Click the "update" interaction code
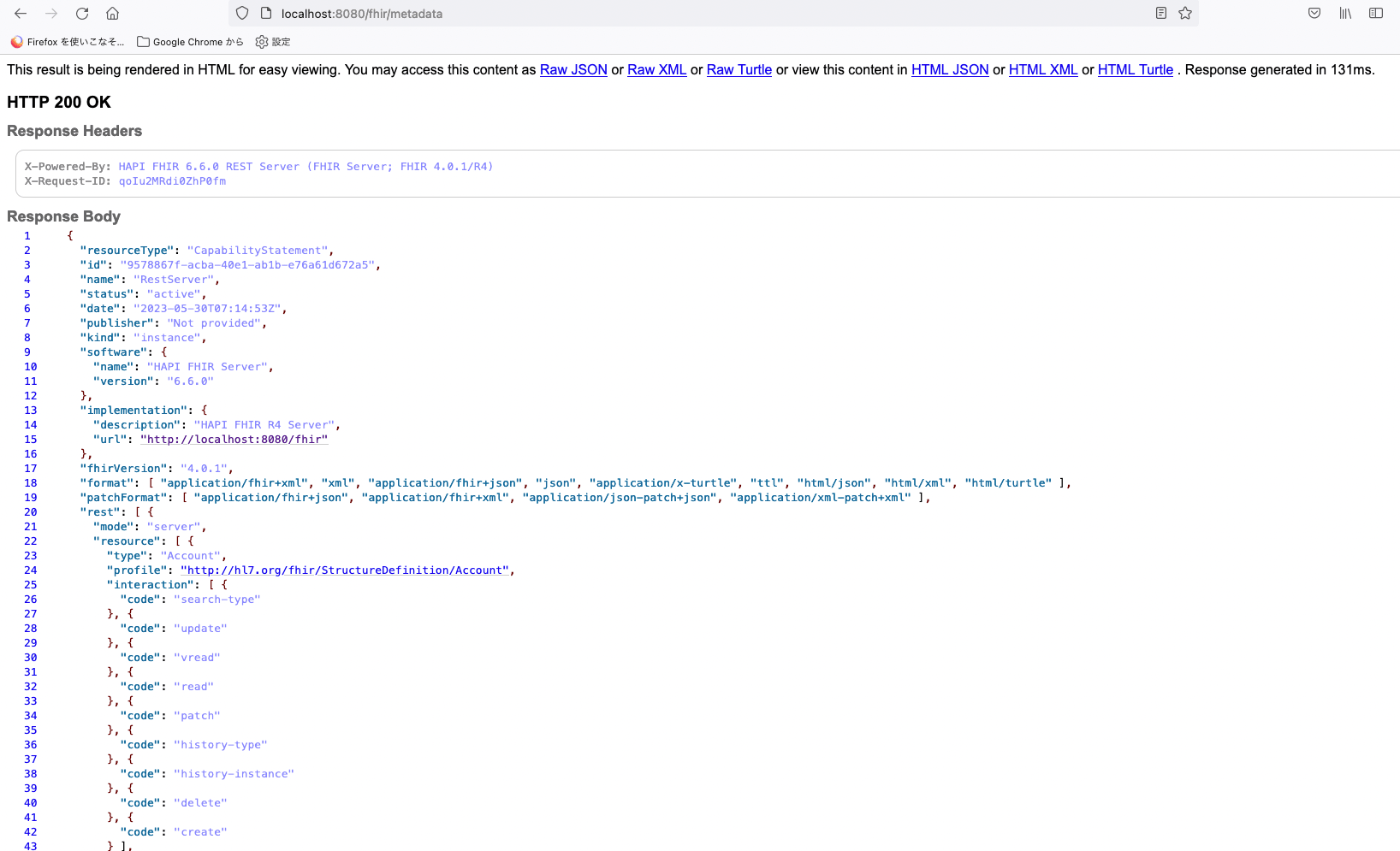Image resolution: width=1400 pixels, height=851 pixels. coord(200,628)
